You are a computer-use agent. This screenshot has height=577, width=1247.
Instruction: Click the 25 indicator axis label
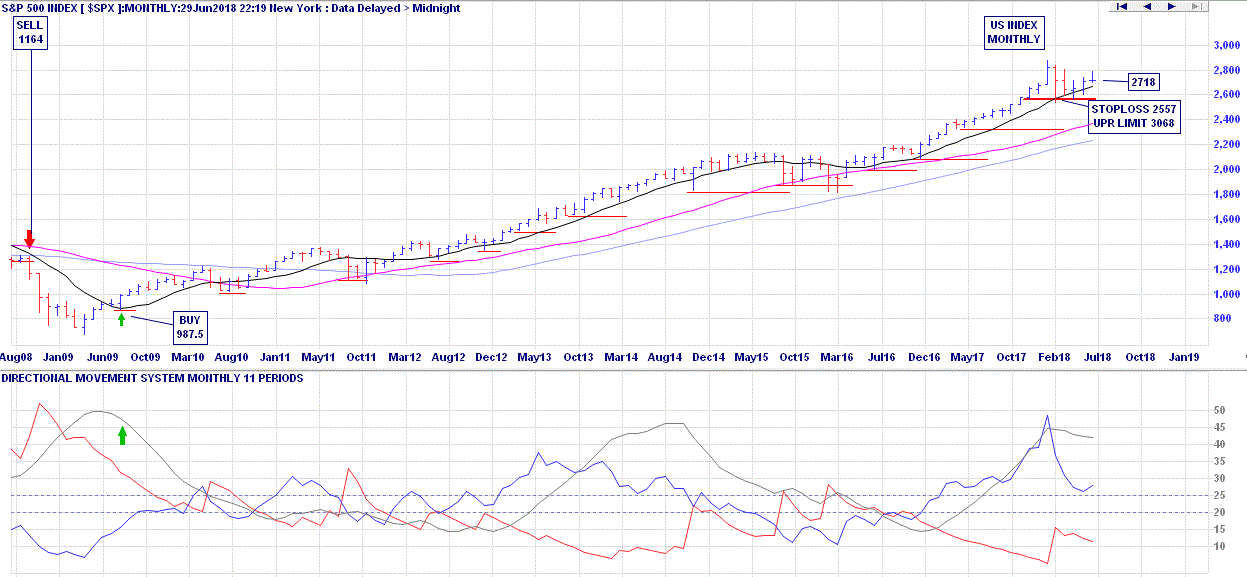click(x=1218, y=496)
